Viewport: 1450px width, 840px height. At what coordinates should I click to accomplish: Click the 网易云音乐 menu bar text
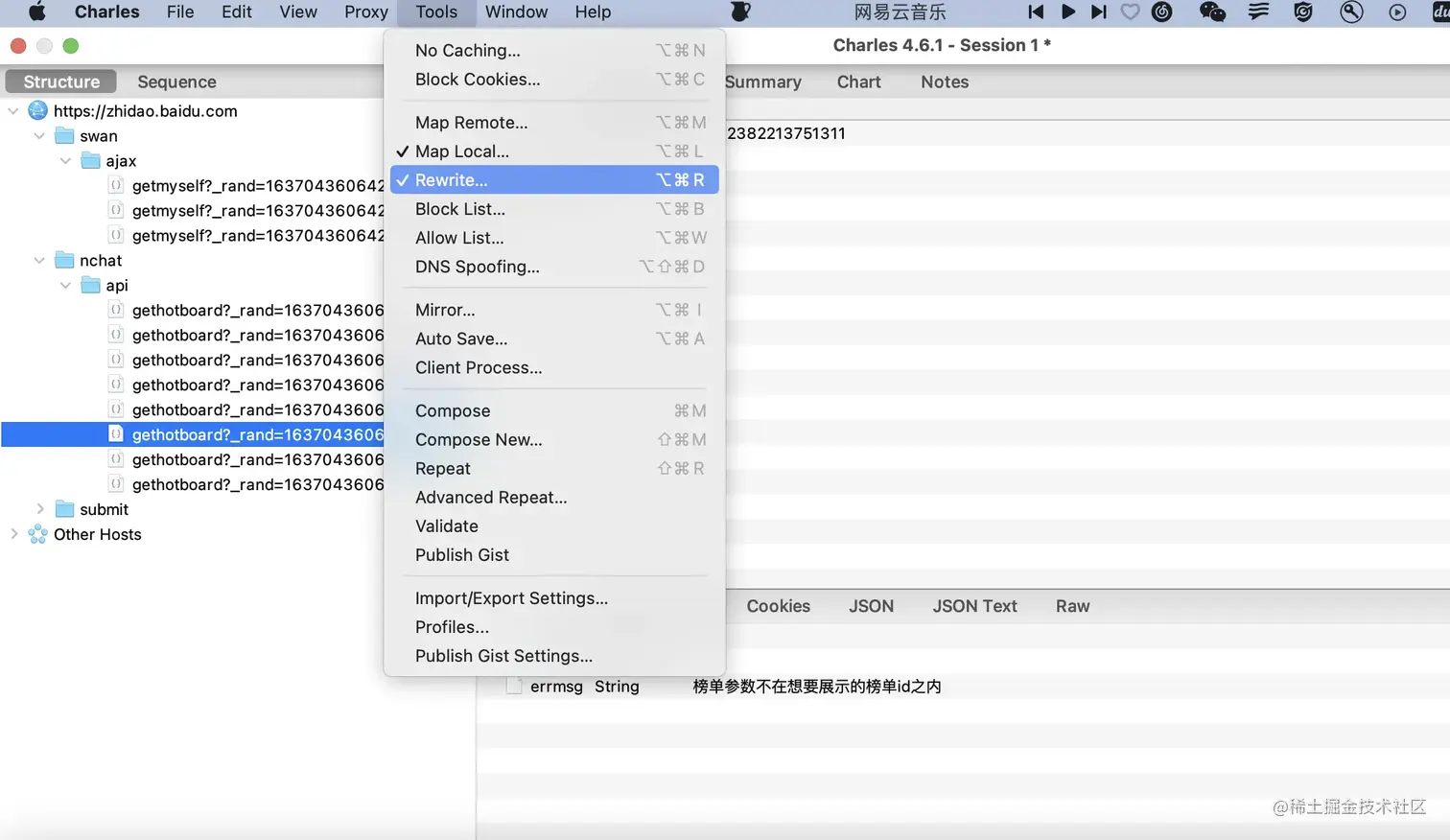click(900, 12)
